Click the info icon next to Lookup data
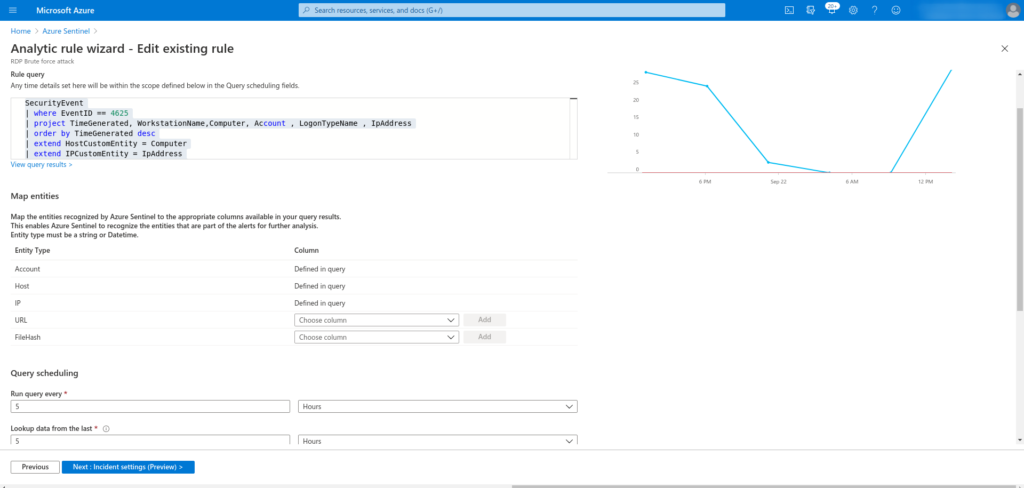Screen dimensions: 1024x488 point(106,429)
